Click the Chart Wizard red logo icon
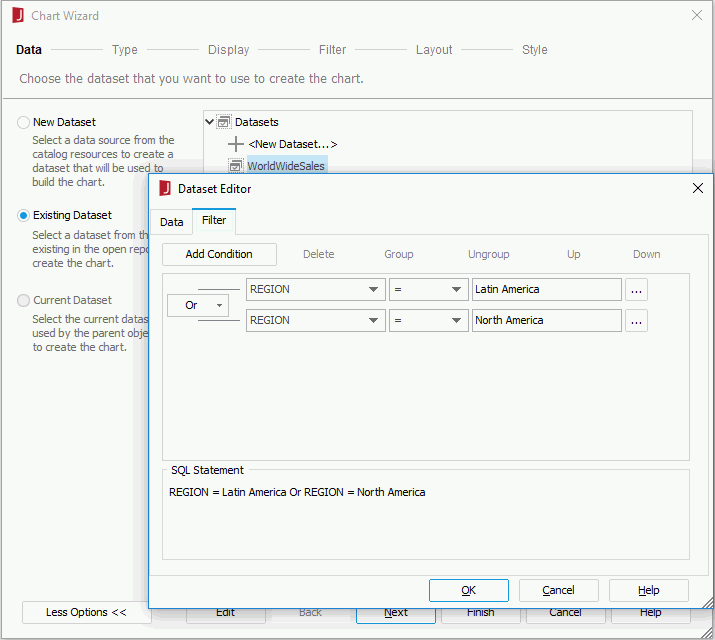The height and width of the screenshot is (640, 715). (18, 15)
